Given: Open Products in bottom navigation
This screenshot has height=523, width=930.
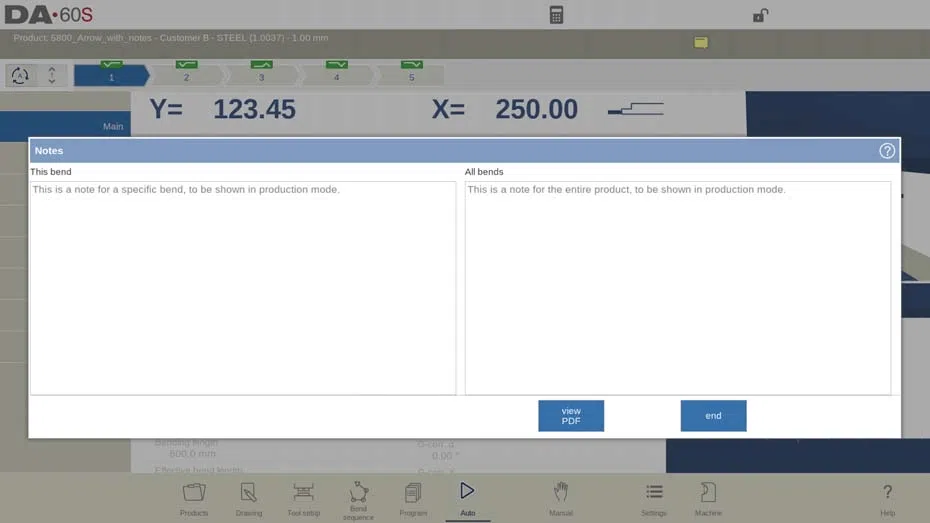Looking at the screenshot, I should (194, 499).
